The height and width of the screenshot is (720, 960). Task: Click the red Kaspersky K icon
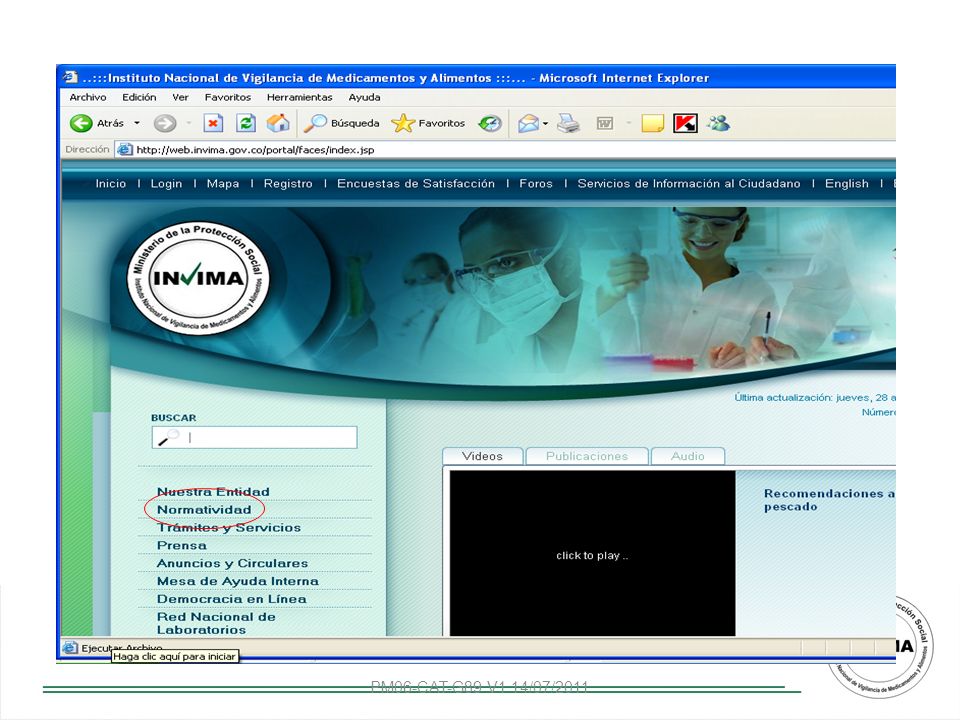point(685,124)
